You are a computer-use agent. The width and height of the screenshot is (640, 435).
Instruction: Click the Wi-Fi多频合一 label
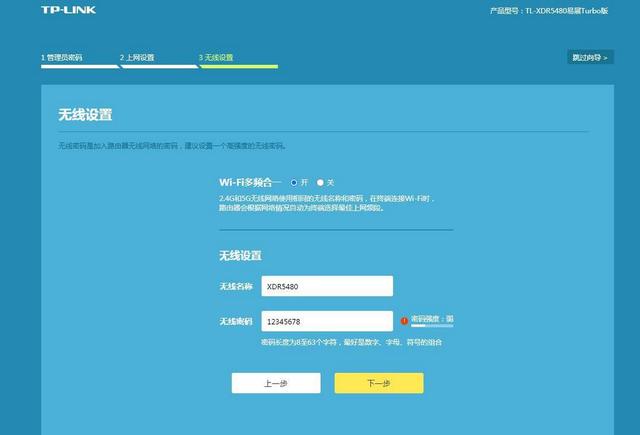tap(250, 182)
